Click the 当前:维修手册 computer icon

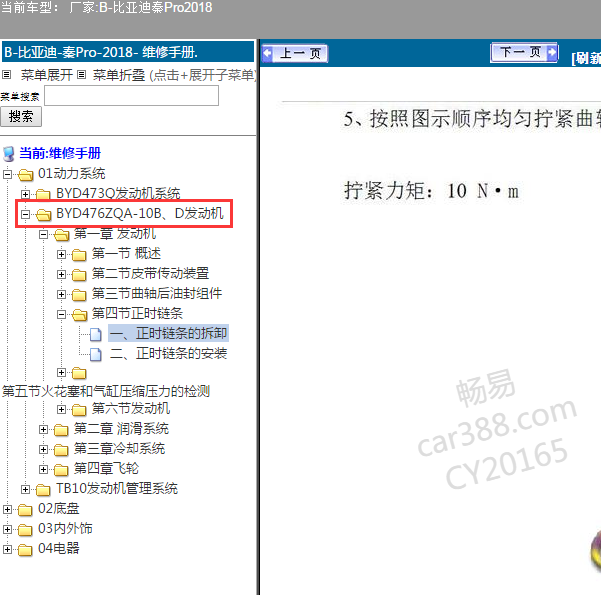point(8,154)
